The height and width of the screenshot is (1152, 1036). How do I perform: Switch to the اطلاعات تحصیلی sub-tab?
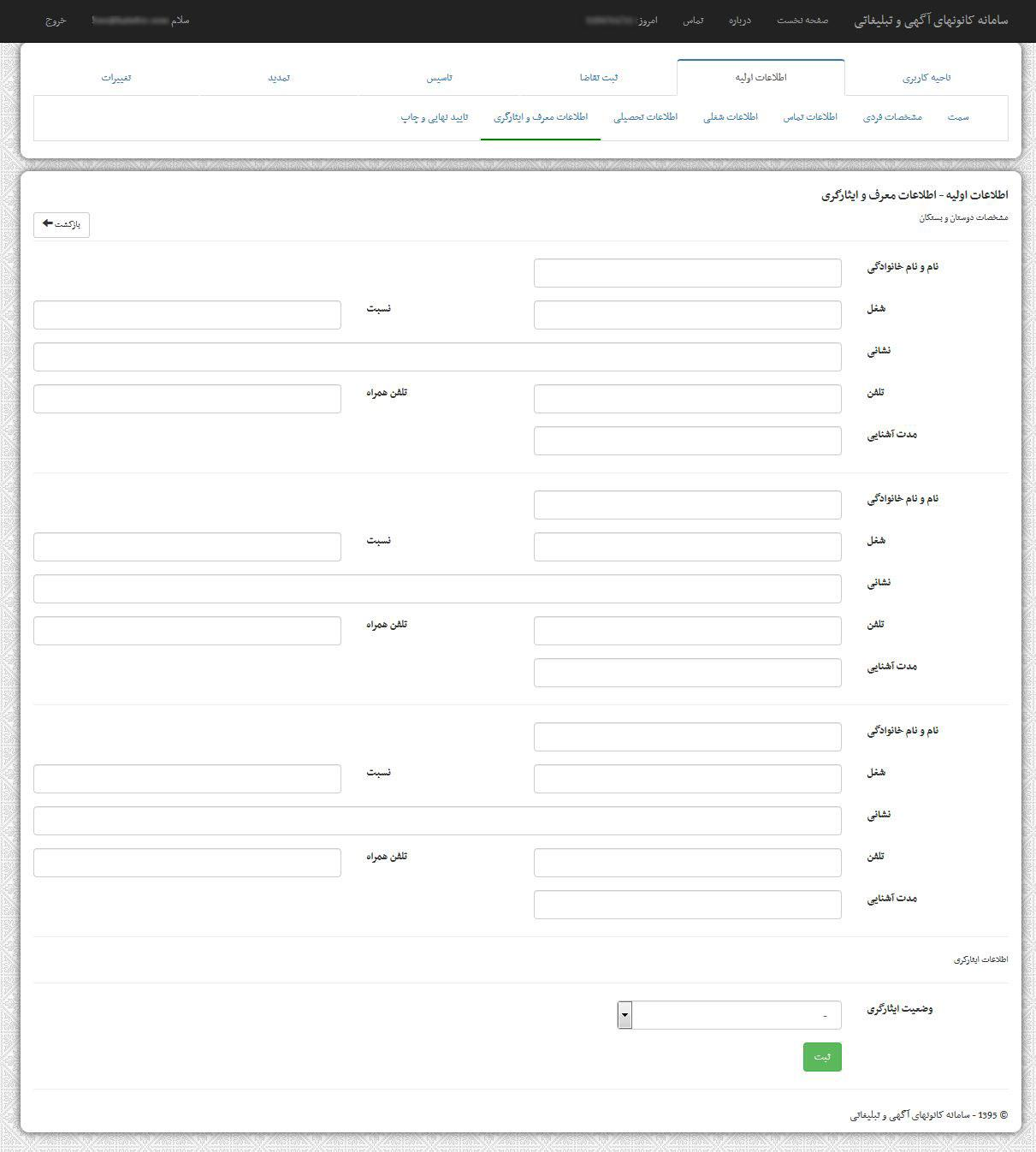click(645, 117)
